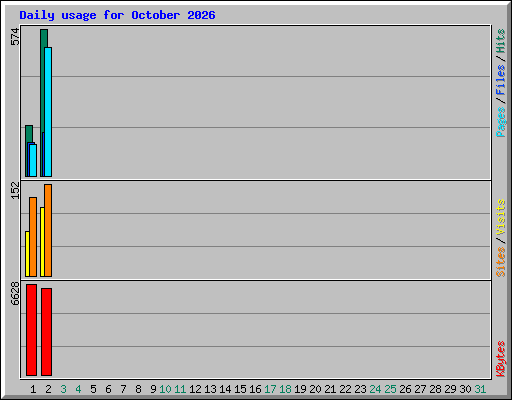
Task: Click the red 'KBytes' legend label
Action: (x=501, y=359)
